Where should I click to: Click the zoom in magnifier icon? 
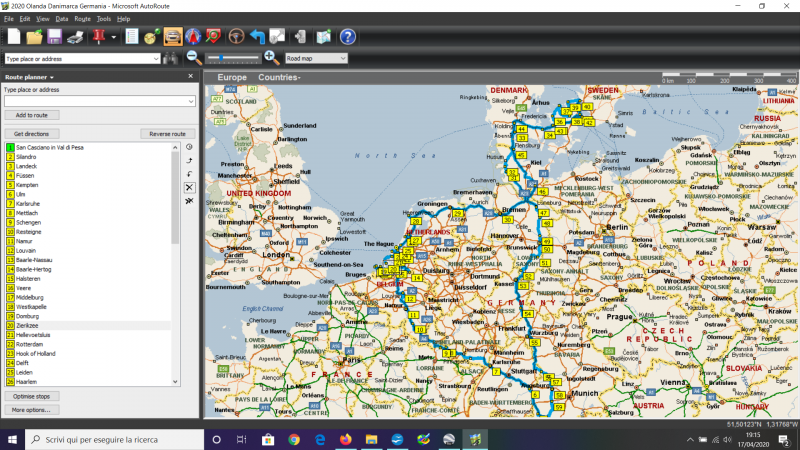click(270, 58)
